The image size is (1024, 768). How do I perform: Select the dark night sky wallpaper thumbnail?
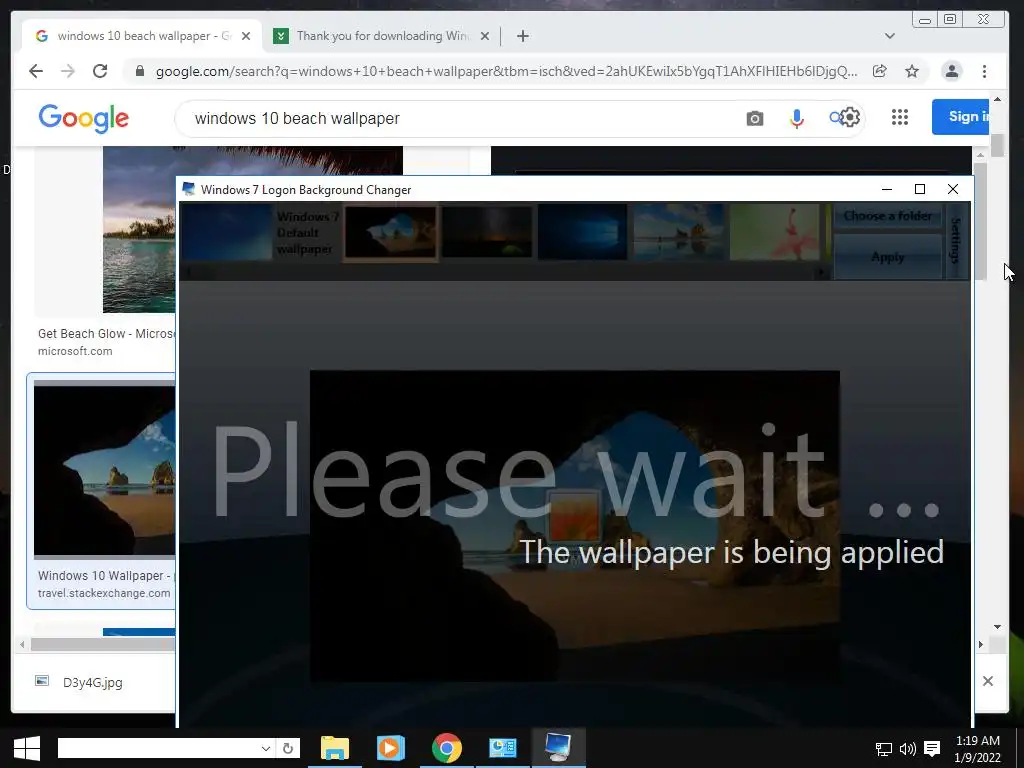click(x=487, y=232)
